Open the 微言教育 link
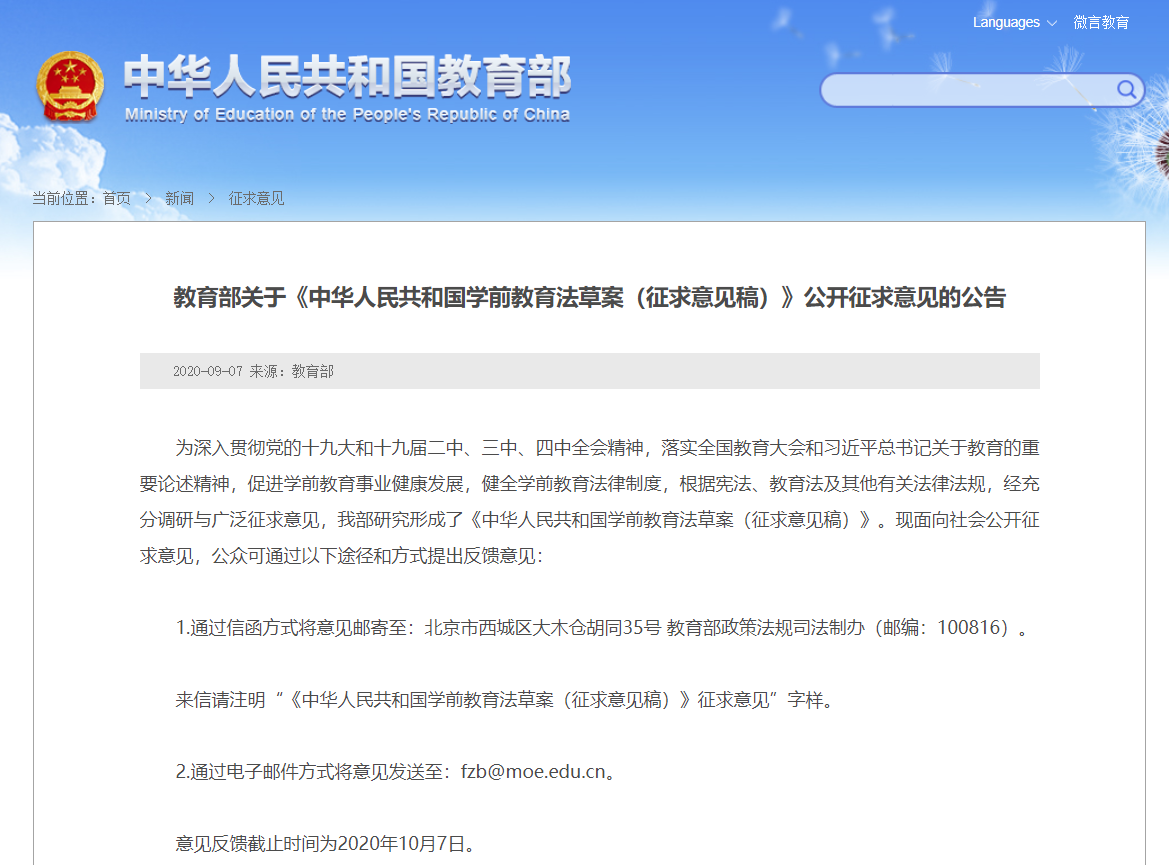 (x=1101, y=22)
